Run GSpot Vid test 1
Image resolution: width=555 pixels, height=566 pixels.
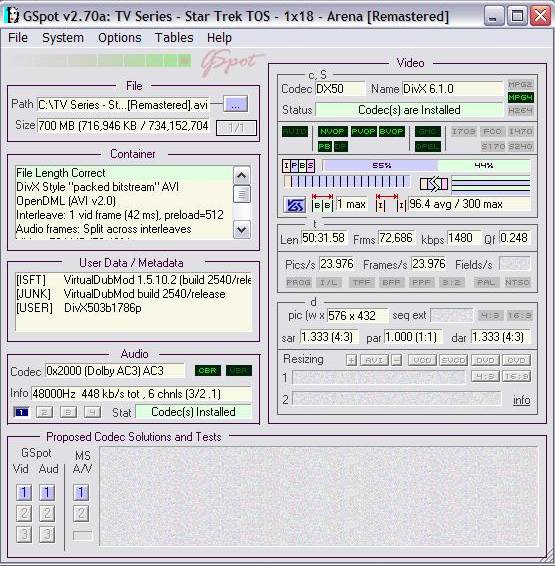(x=24, y=493)
